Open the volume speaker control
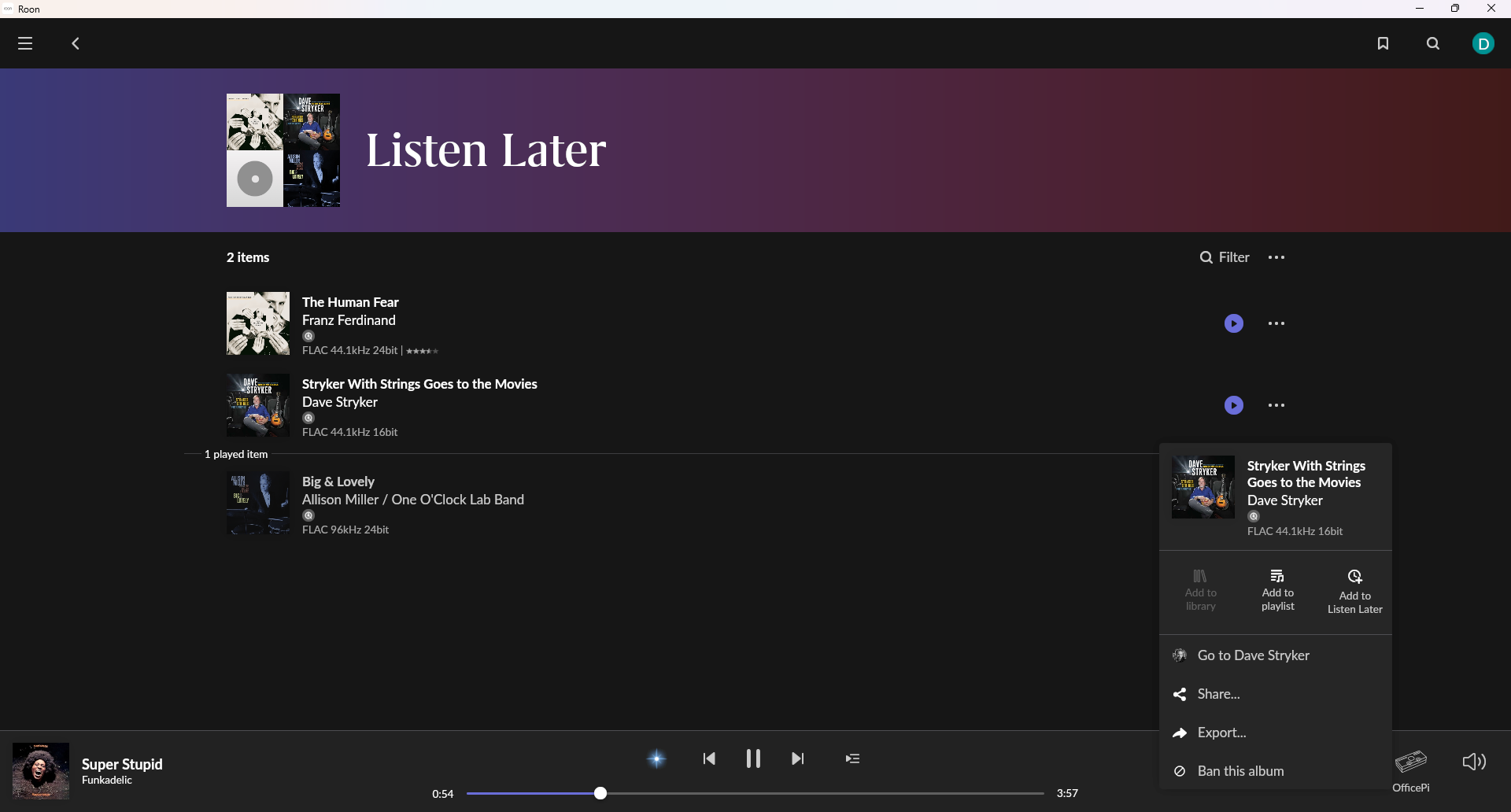1511x812 pixels. point(1474,762)
